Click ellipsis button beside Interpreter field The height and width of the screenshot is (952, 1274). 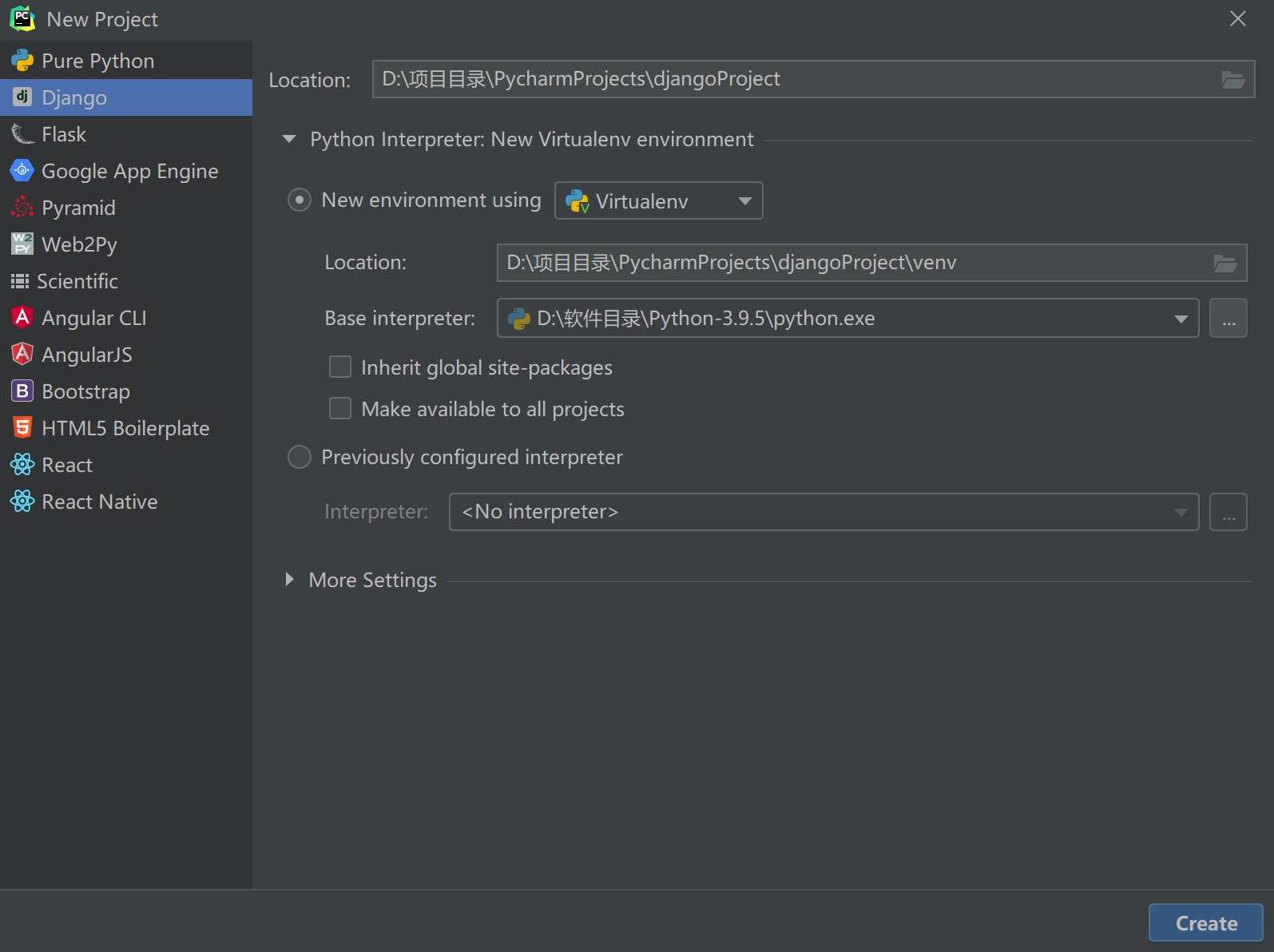[x=1228, y=512]
